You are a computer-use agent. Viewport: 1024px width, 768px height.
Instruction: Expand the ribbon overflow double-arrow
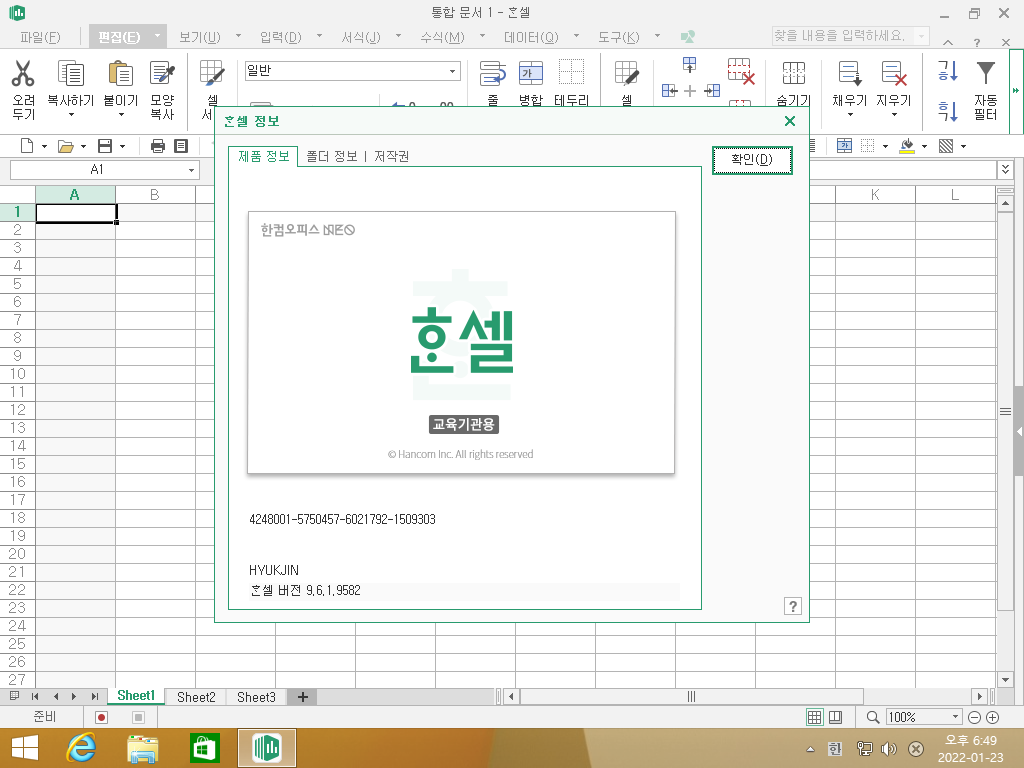1016,91
